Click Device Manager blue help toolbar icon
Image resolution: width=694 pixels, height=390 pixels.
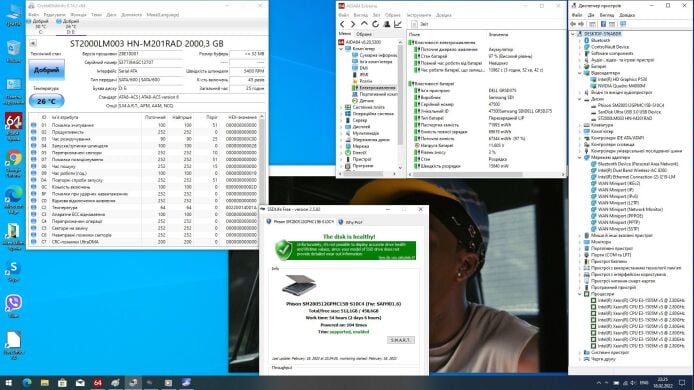(603, 24)
